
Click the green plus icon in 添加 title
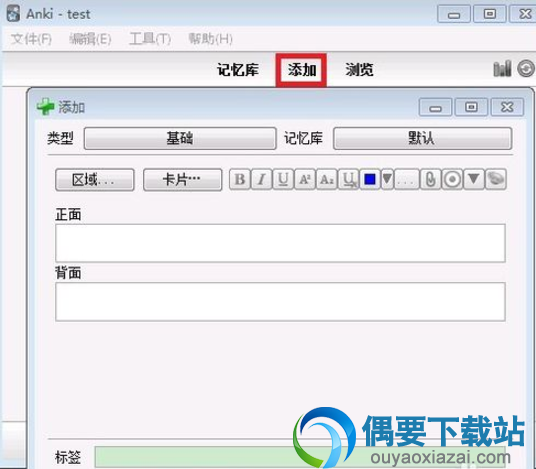(45, 107)
